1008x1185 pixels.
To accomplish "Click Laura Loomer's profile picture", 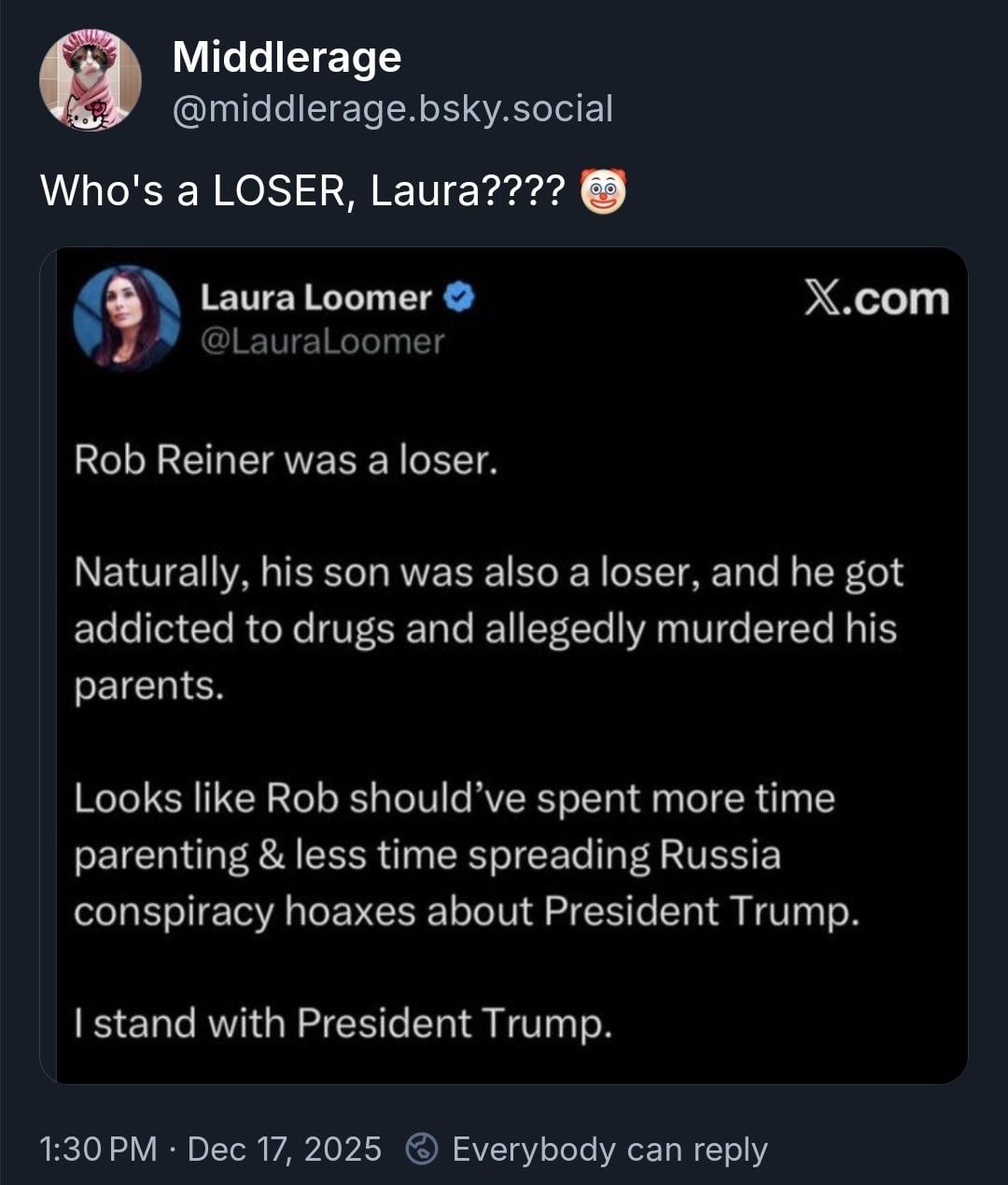I will [127, 318].
